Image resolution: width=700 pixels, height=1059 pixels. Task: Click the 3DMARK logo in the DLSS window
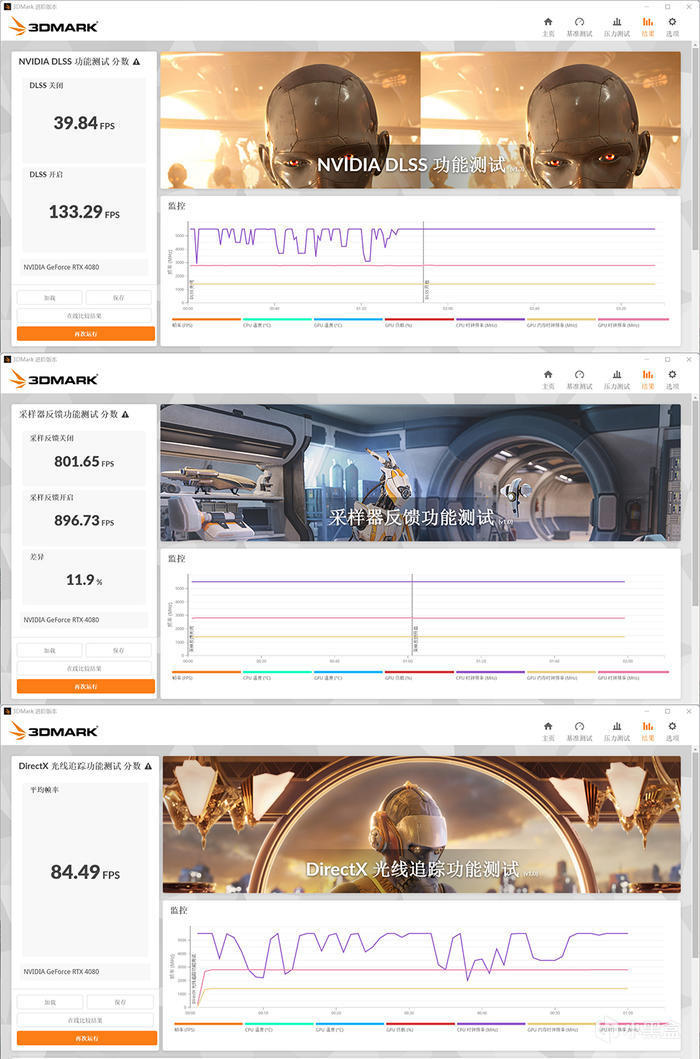[54, 26]
